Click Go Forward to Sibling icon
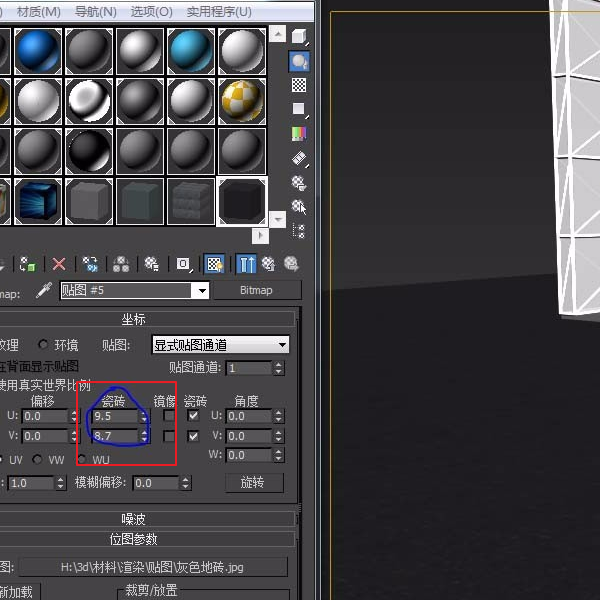The image size is (600, 600). point(291,264)
